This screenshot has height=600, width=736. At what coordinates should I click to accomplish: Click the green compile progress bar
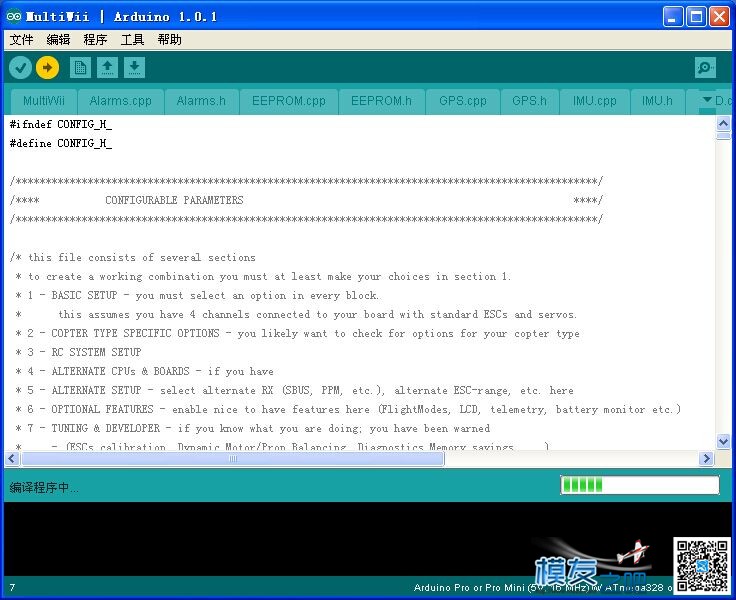click(639, 485)
